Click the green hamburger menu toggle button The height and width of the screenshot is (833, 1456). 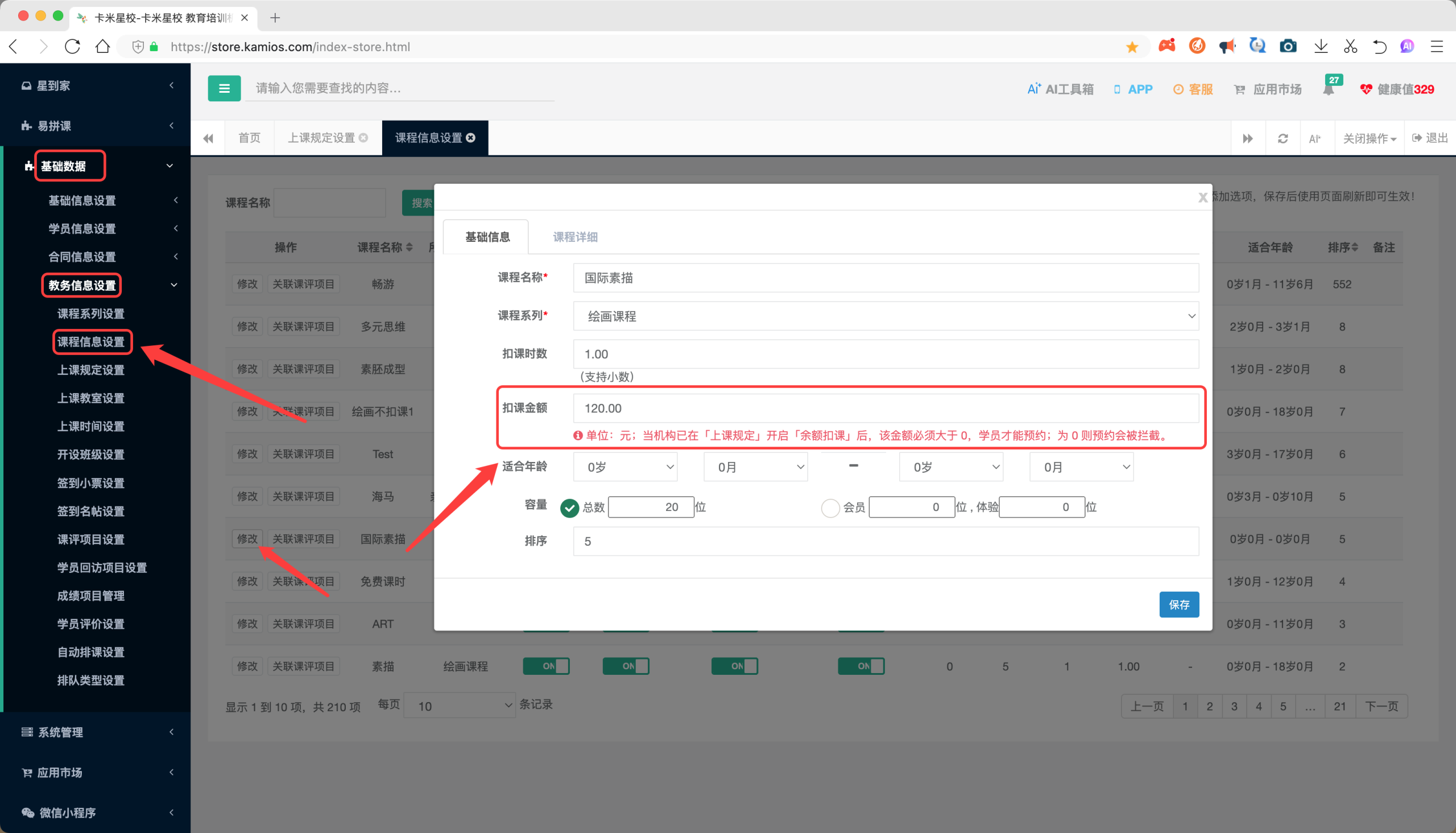(x=224, y=88)
